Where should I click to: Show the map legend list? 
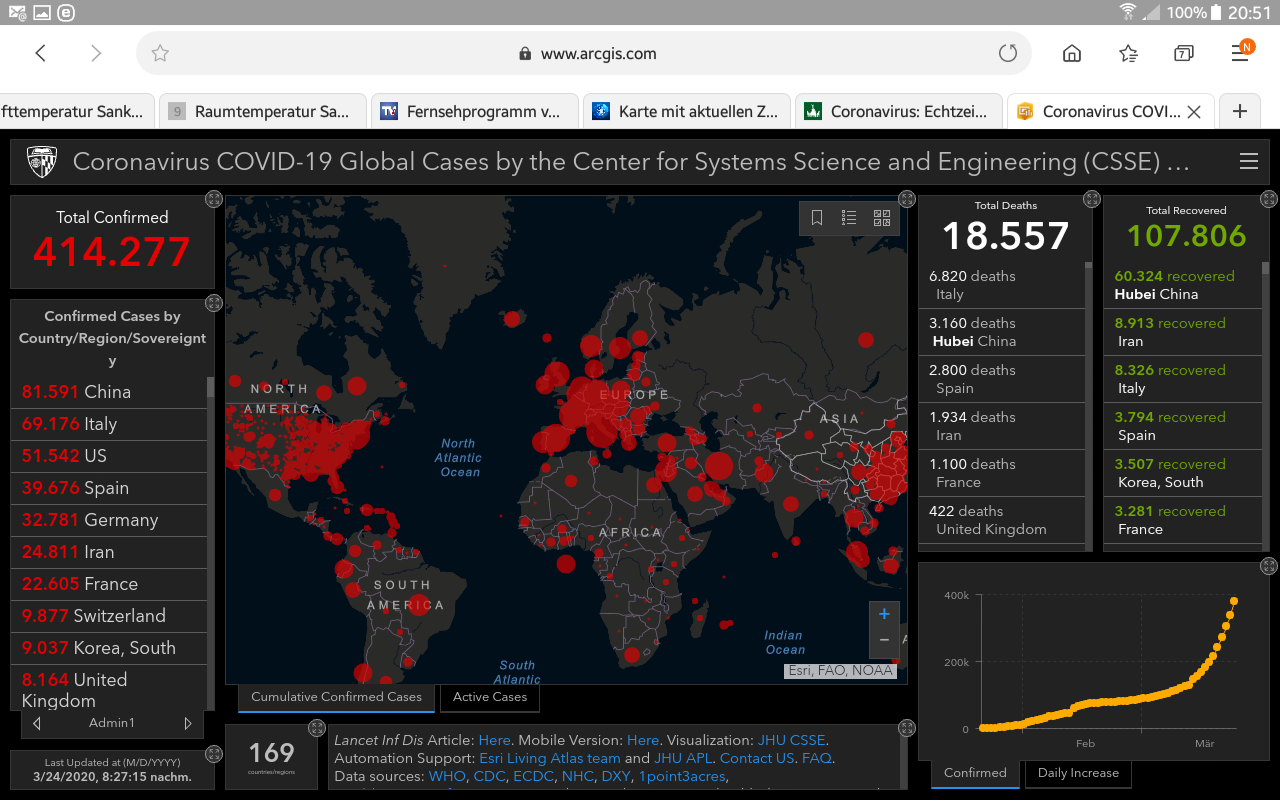[x=849, y=218]
